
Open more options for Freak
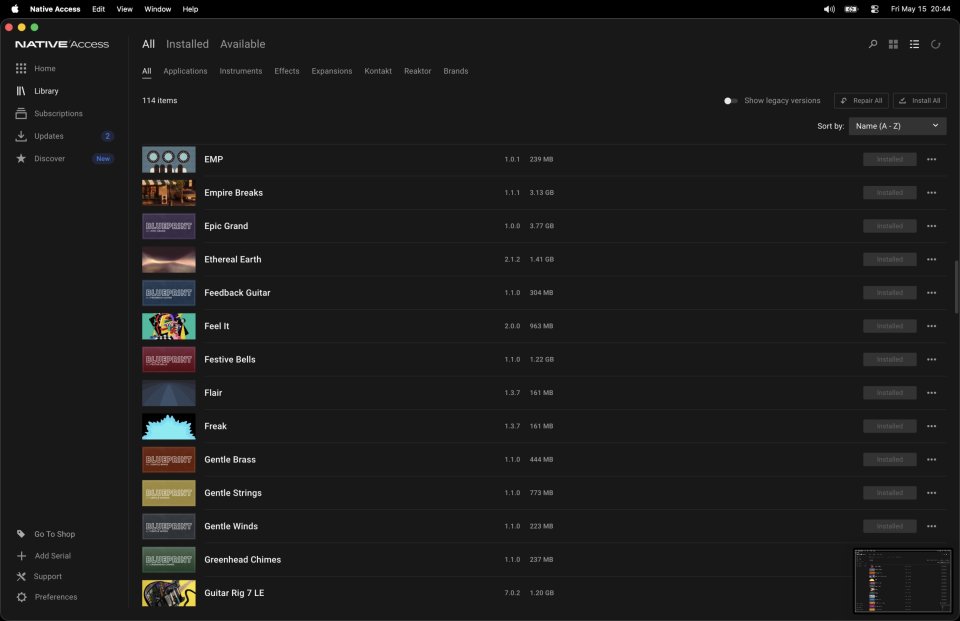point(931,426)
